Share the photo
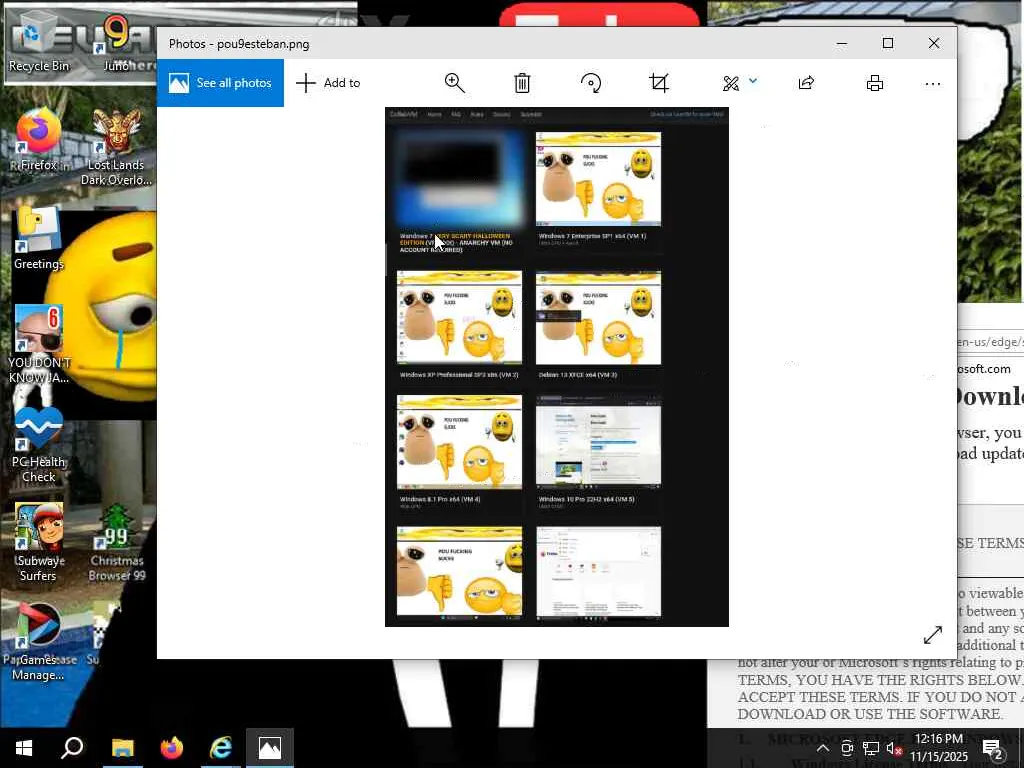 coord(807,83)
